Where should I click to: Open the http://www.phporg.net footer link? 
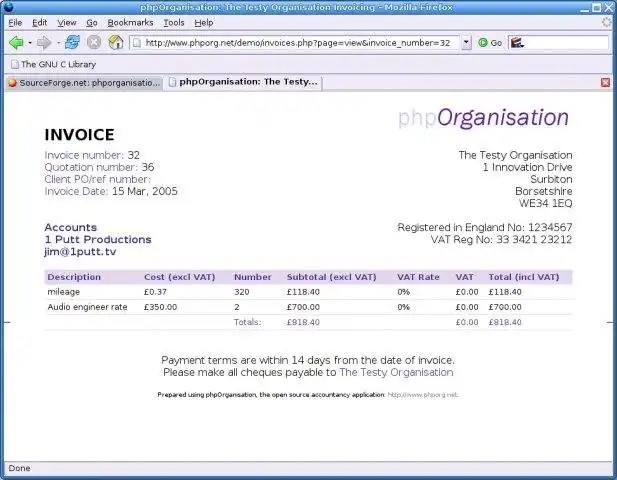(423, 395)
